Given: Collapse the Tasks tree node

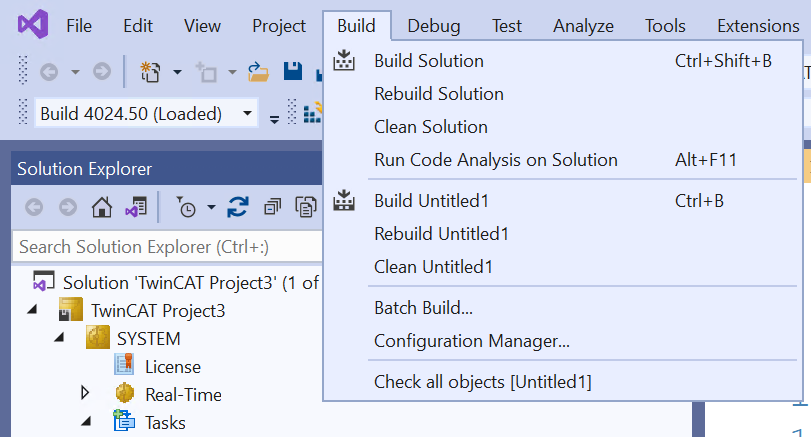Looking at the screenshot, I should (x=86, y=421).
